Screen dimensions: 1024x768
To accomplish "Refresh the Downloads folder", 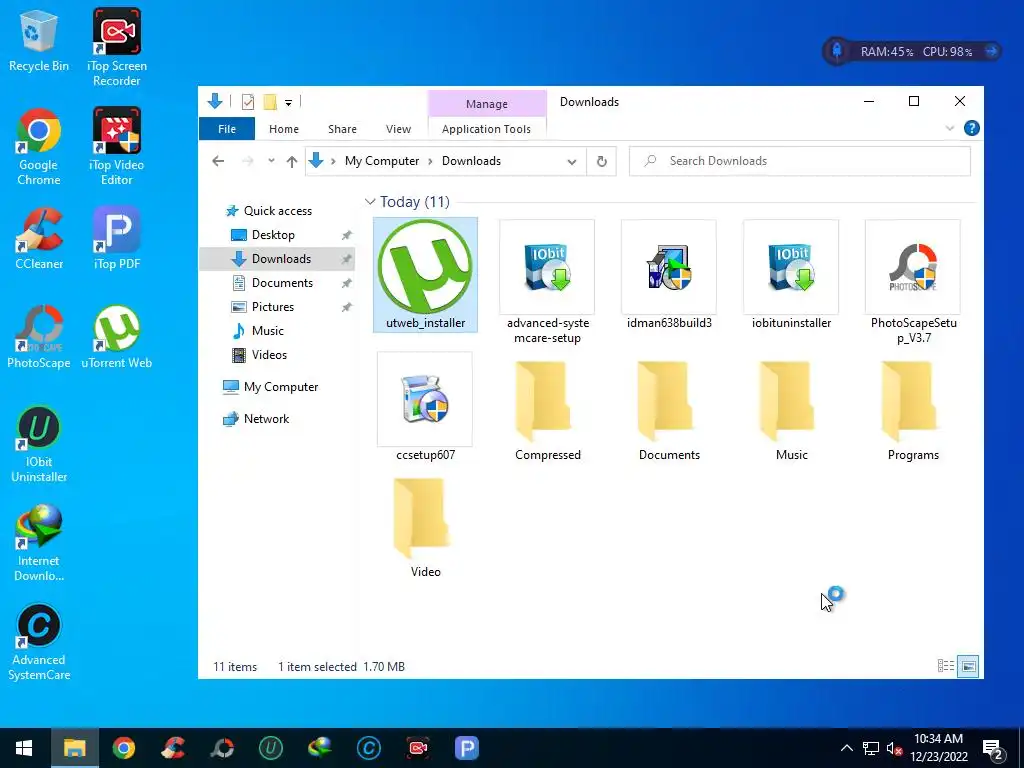I will [x=601, y=161].
